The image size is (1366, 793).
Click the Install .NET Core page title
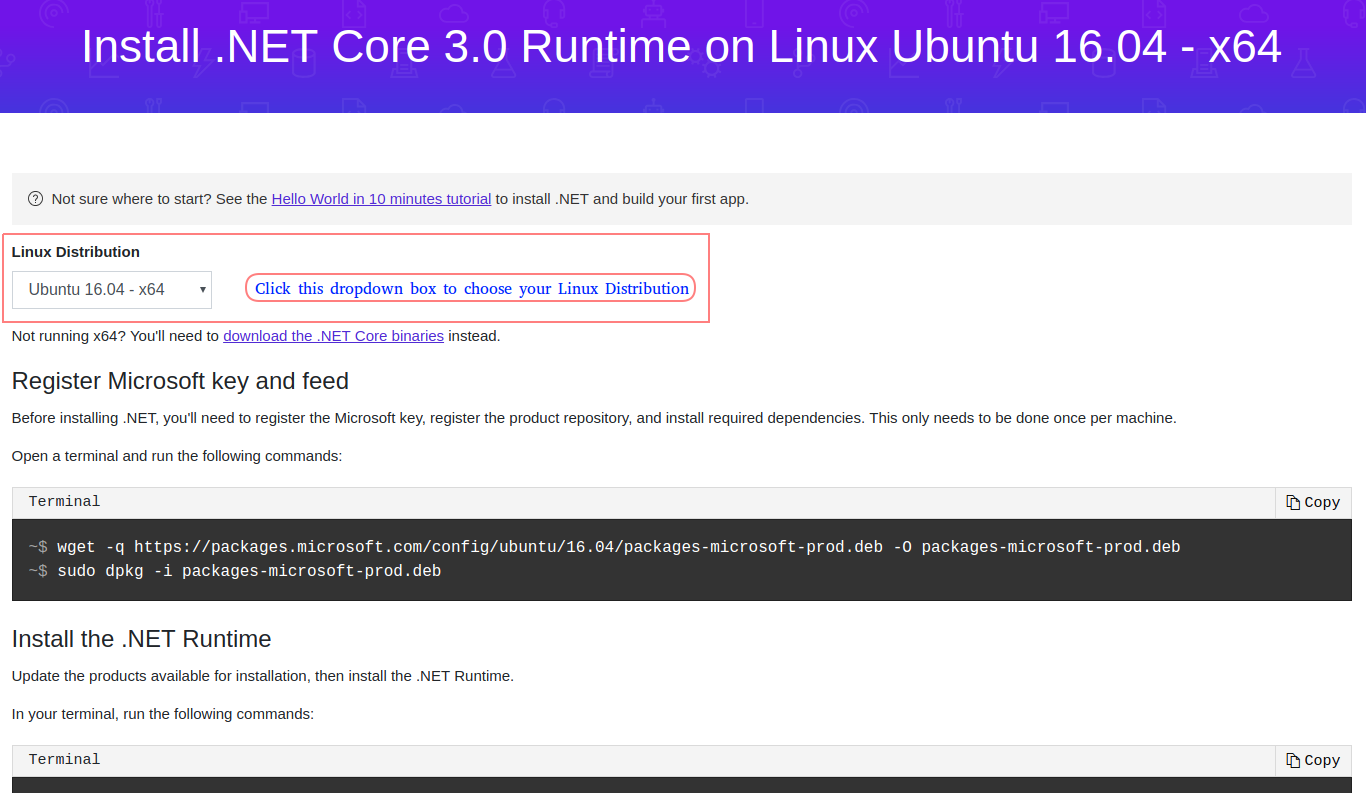tap(683, 46)
